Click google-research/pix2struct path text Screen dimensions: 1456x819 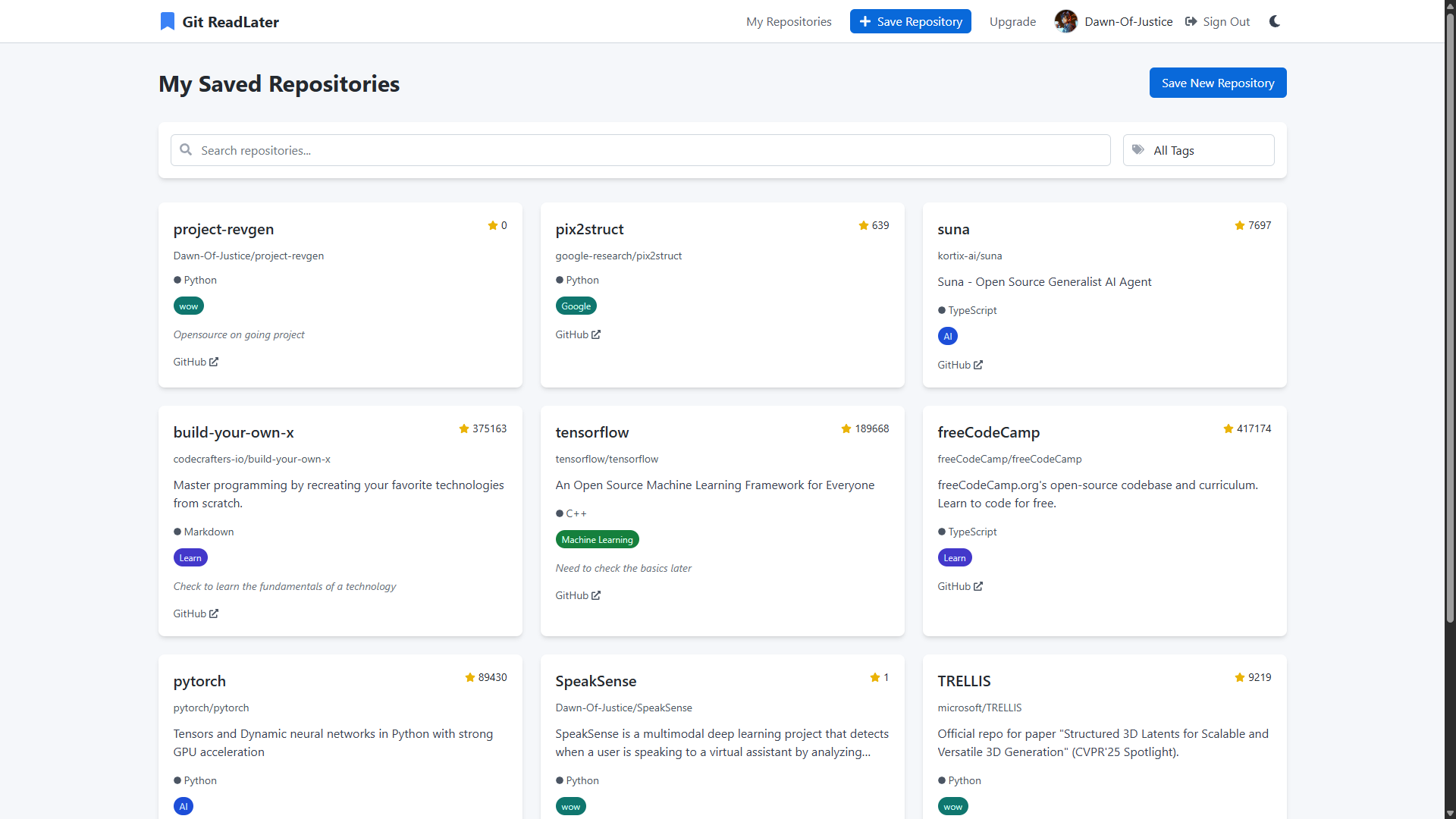point(619,256)
